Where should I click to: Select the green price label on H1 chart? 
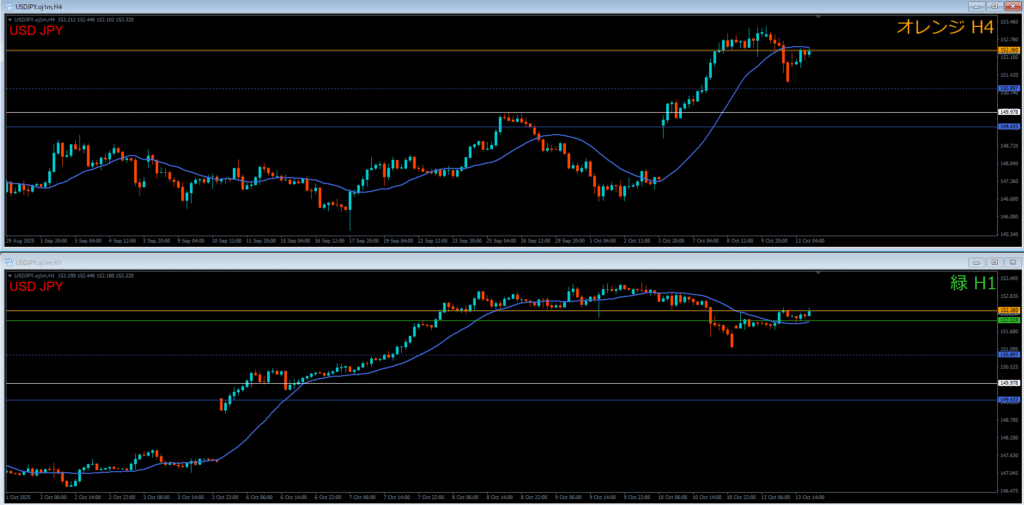pos(1009,320)
